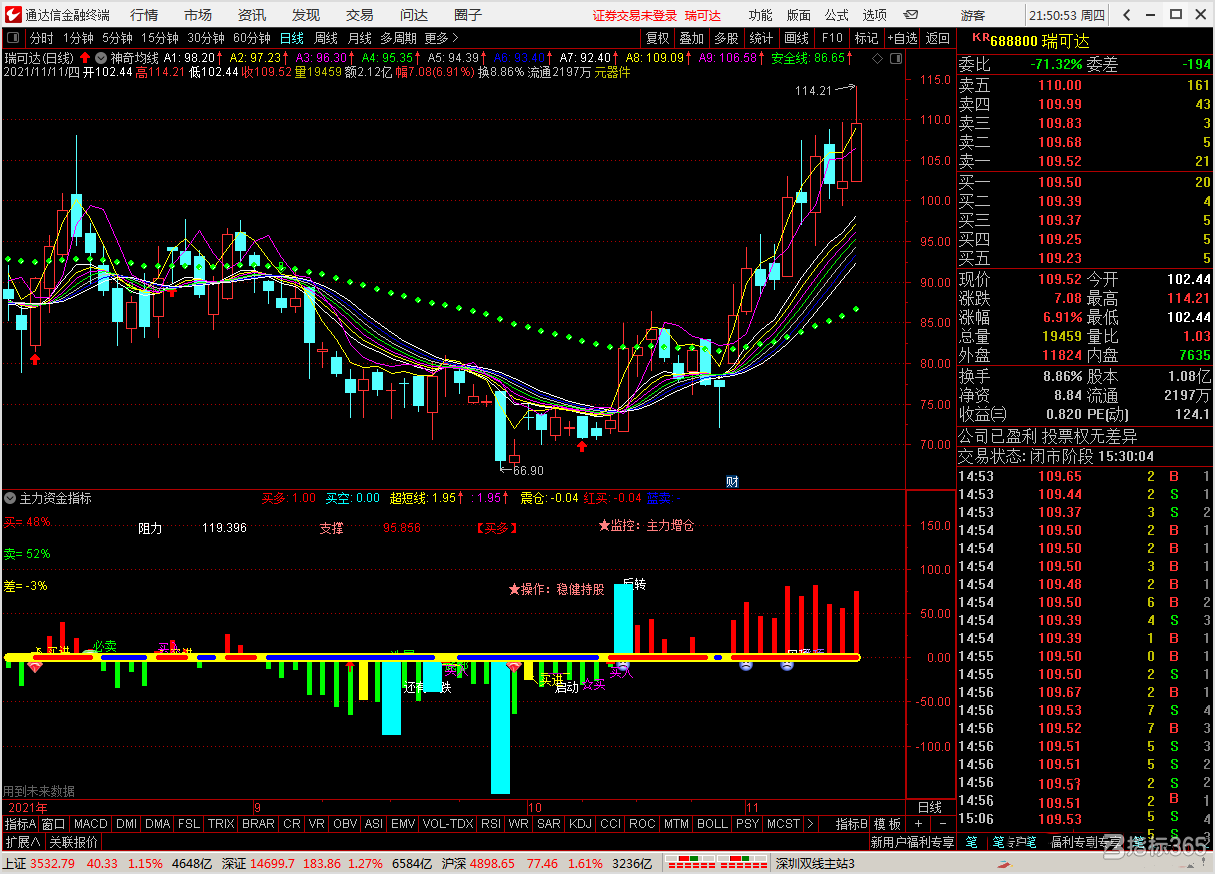1215x874 pixels.
Task: Click leftmost red up-arrow signal under candles
Action: coord(35,358)
